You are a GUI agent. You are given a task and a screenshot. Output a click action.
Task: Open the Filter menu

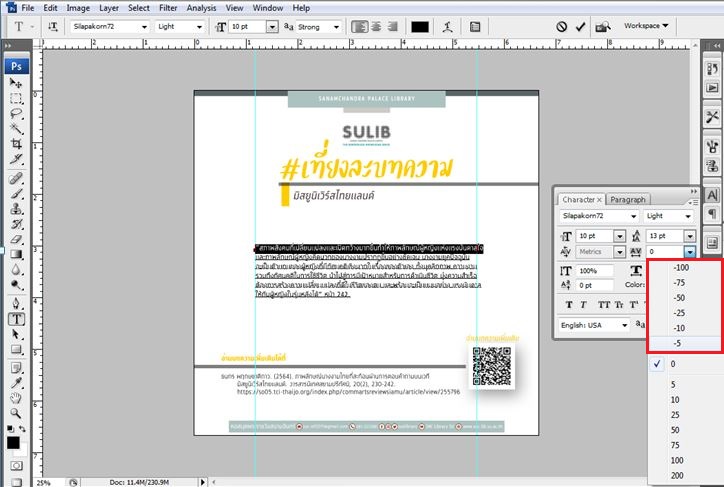pos(168,8)
